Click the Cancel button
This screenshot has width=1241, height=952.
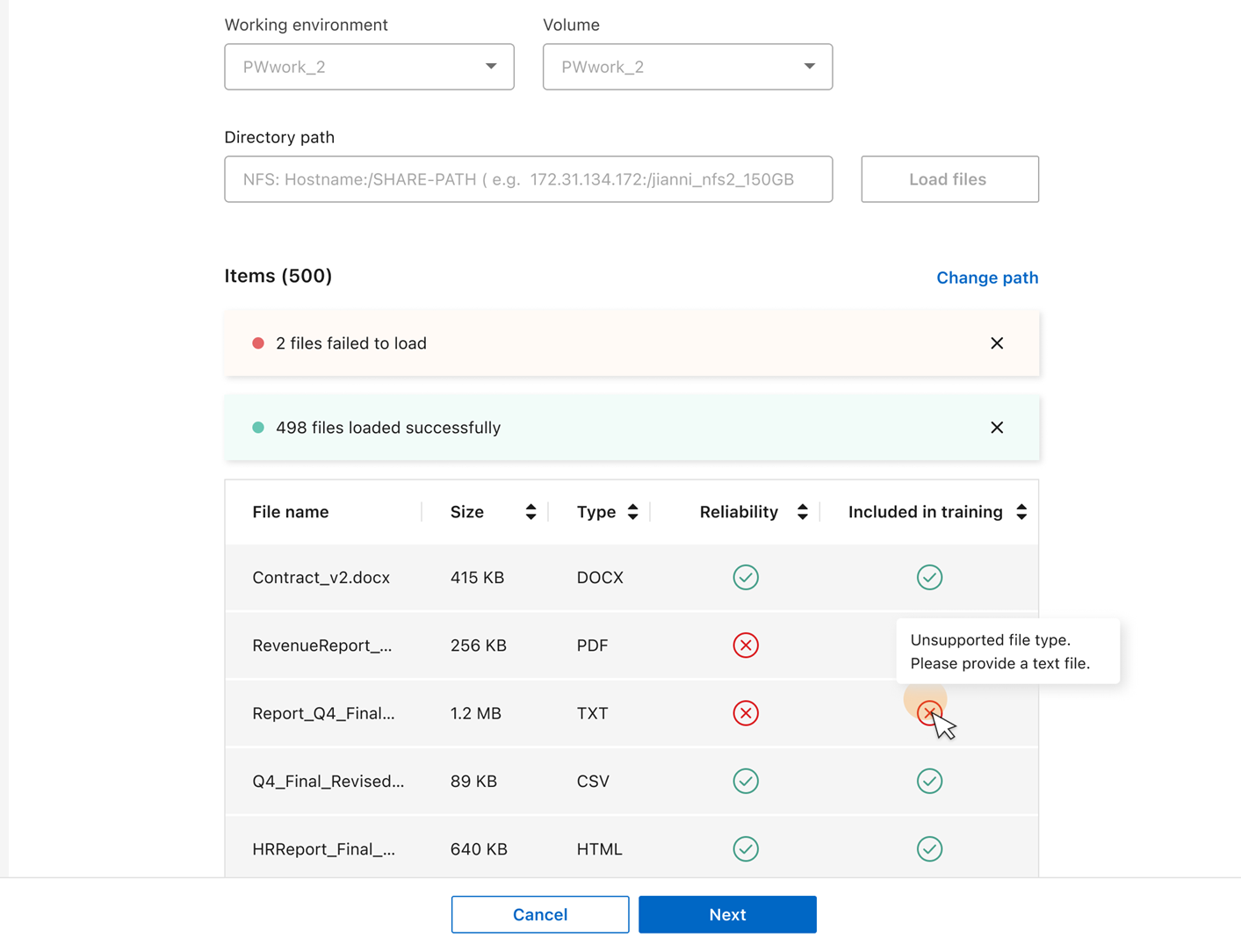click(539, 914)
